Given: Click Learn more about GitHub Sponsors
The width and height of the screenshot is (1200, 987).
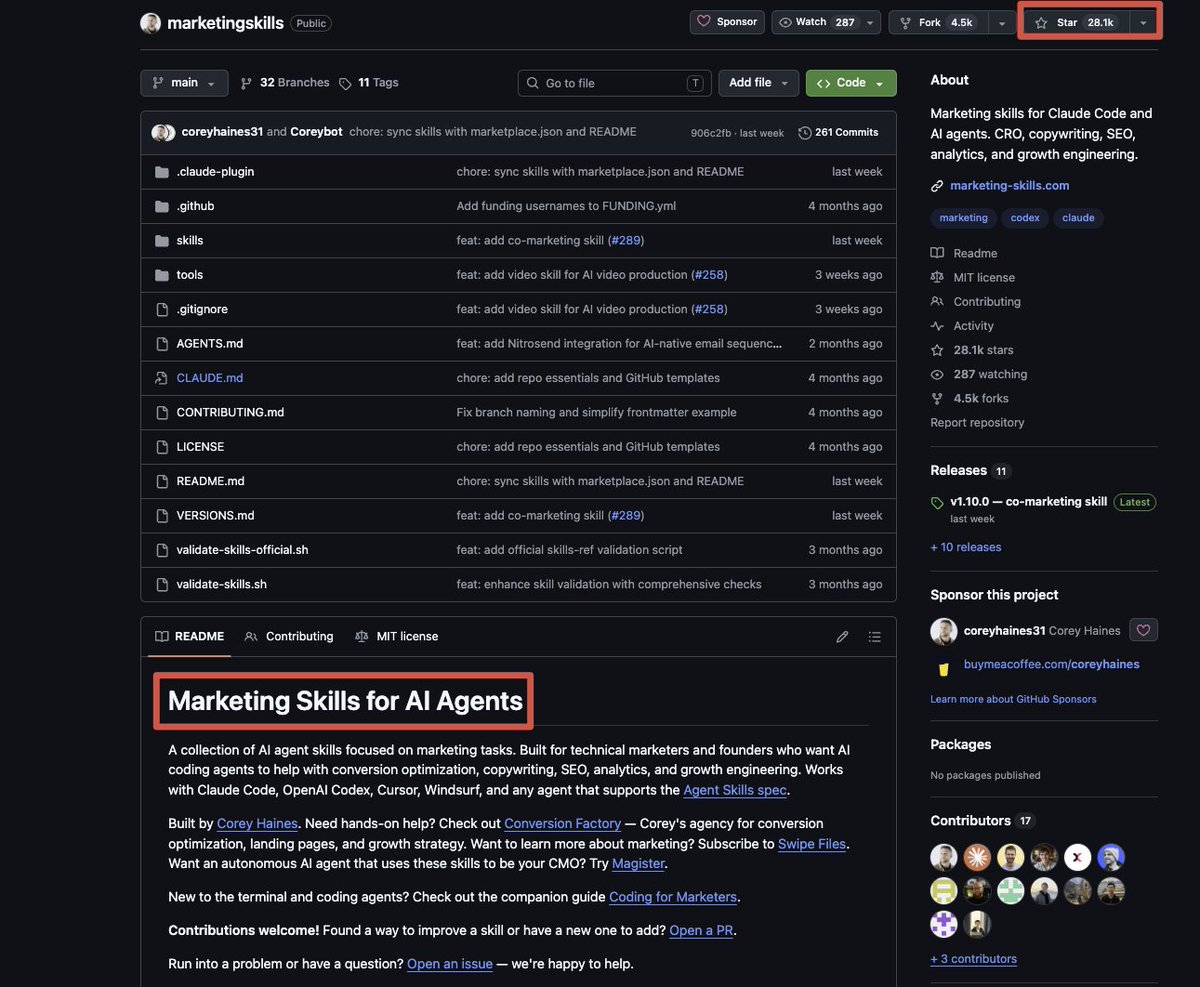Looking at the screenshot, I should coord(1013,699).
